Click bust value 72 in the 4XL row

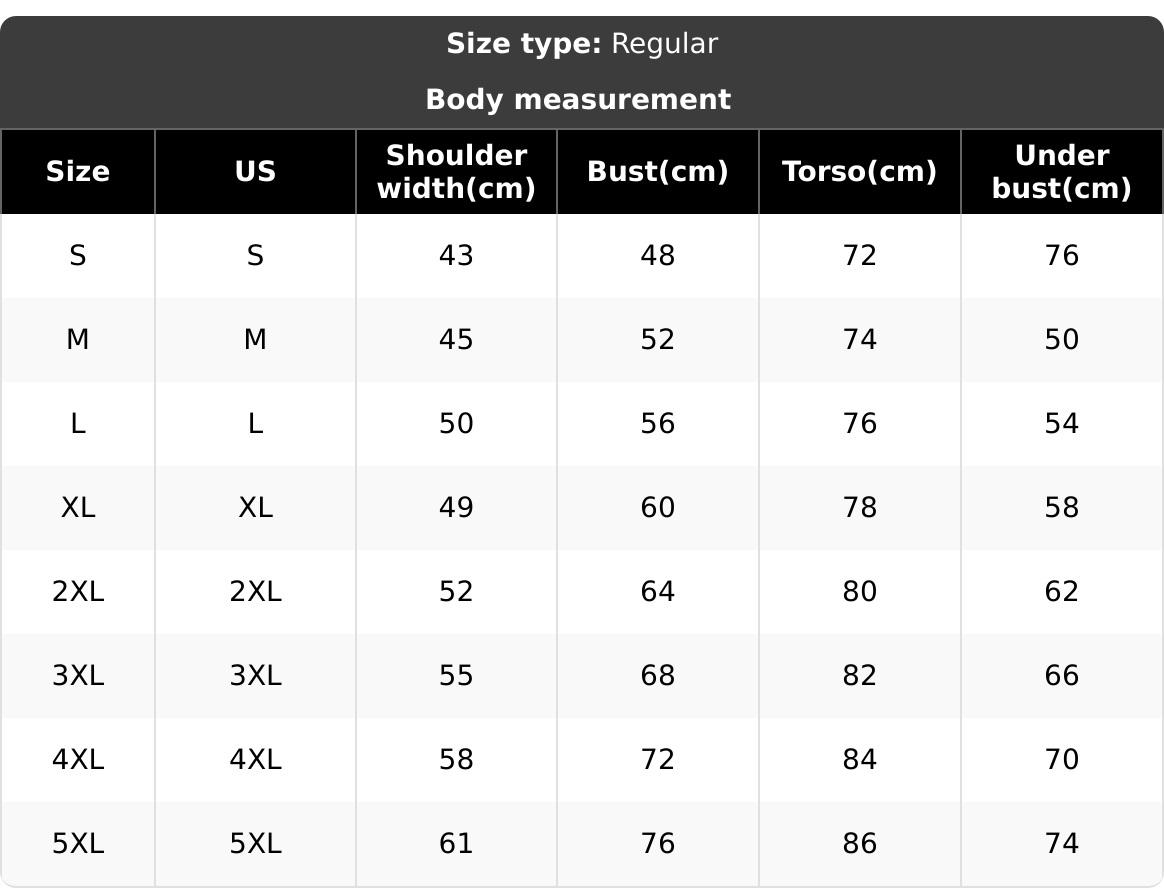(658, 760)
